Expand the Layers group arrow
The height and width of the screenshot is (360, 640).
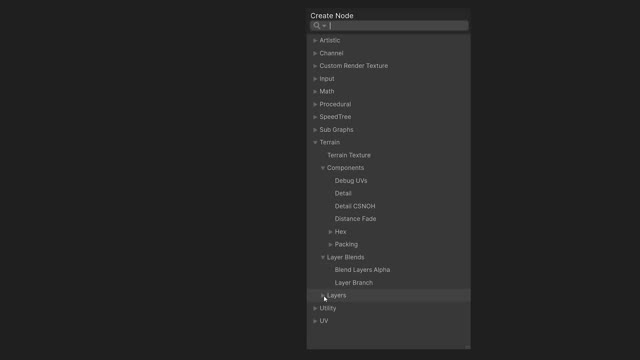[x=323, y=295]
